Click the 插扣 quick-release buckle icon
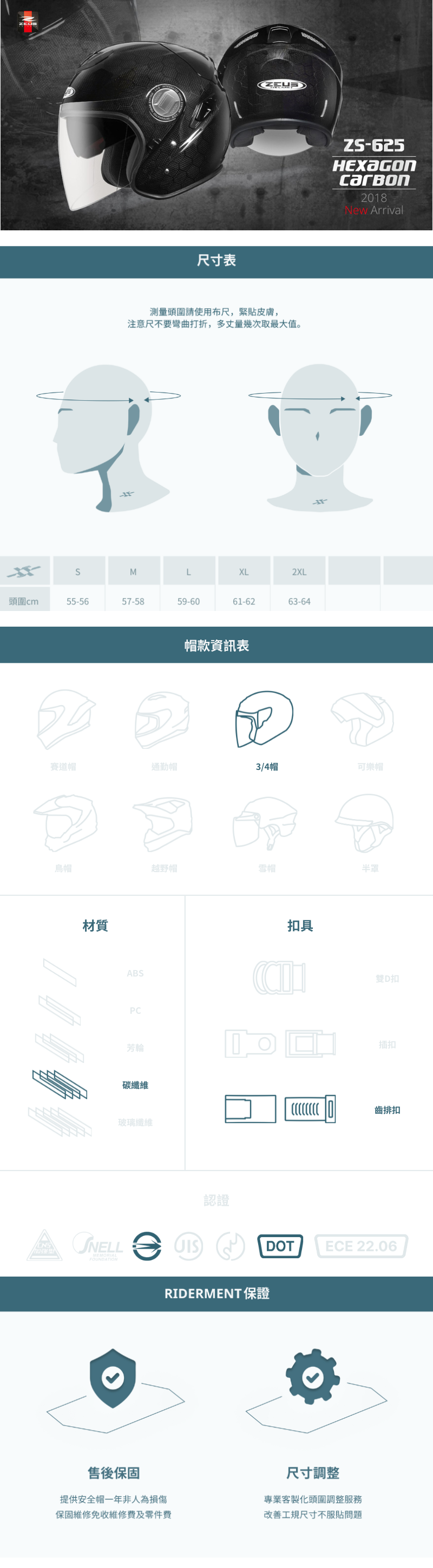433x1568 pixels. 280,1044
